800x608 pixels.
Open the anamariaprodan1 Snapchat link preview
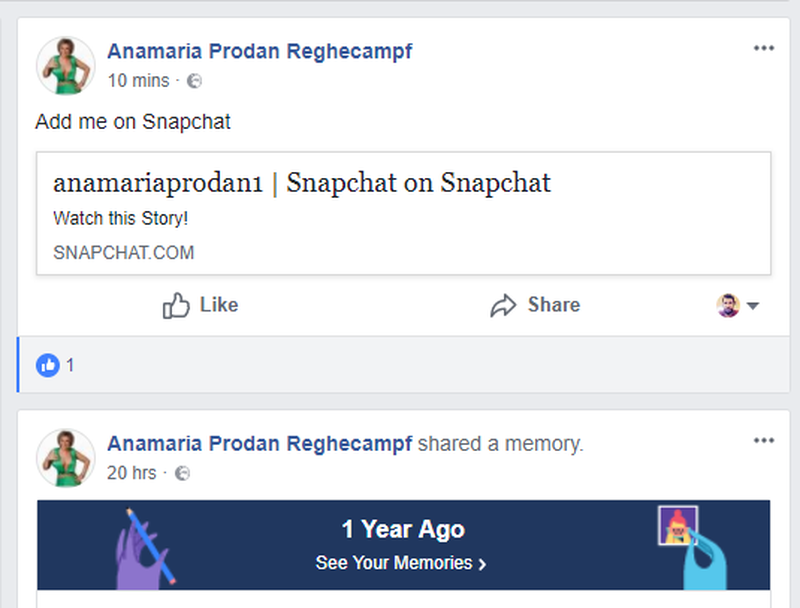302,184
